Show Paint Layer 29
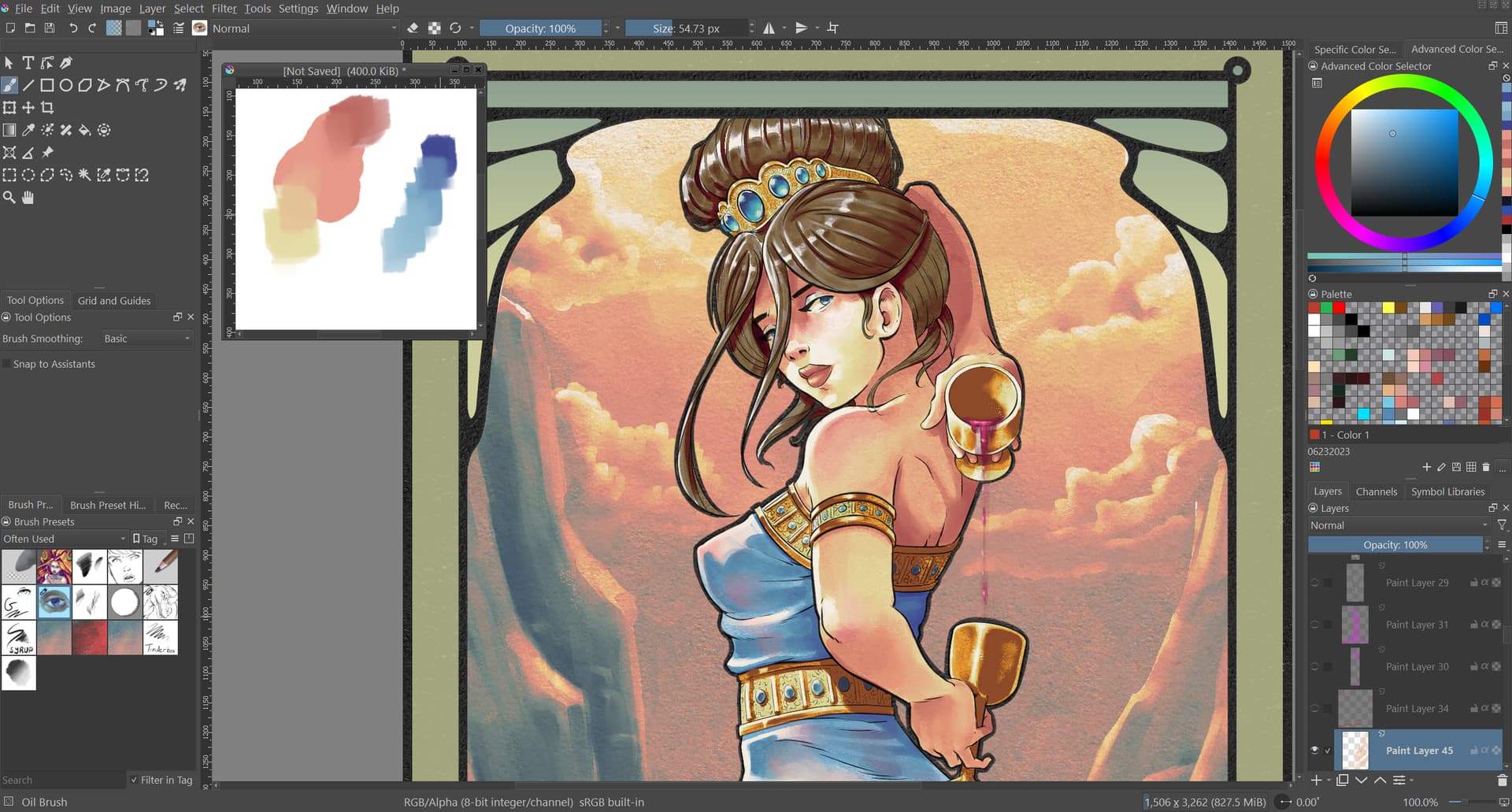 click(1314, 583)
